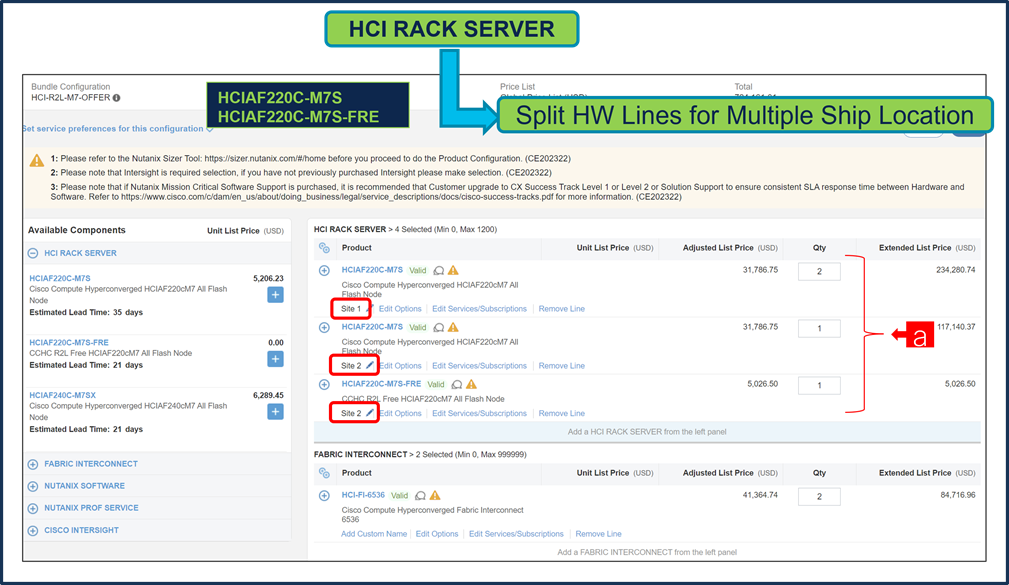Click quantity field of HCIAF220C-M7S-FRE
Viewport: 1009px width, 585px height.
(819, 385)
